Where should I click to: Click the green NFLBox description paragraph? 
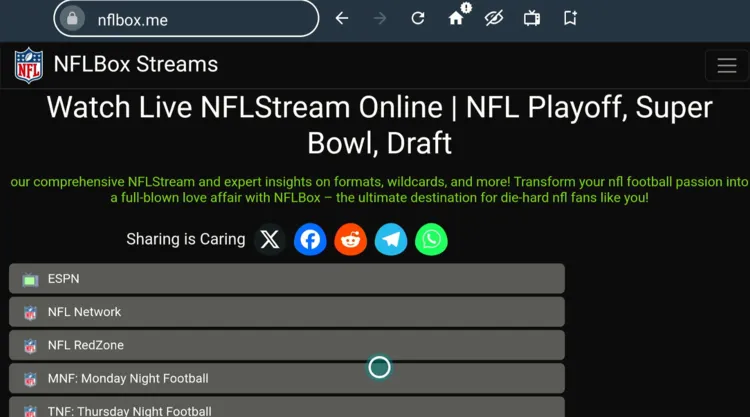(379, 190)
